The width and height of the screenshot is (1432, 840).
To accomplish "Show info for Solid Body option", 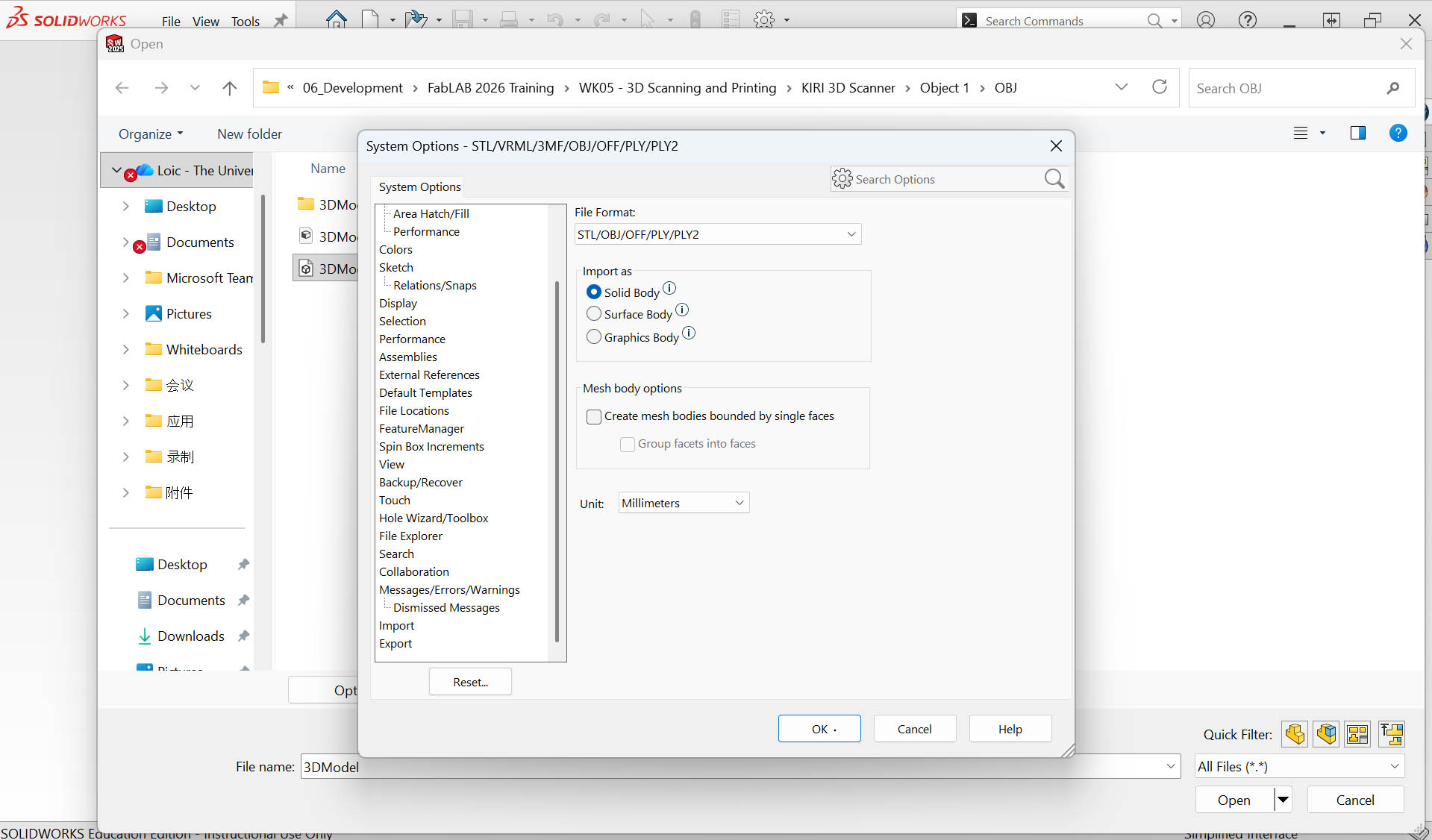I will [669, 288].
